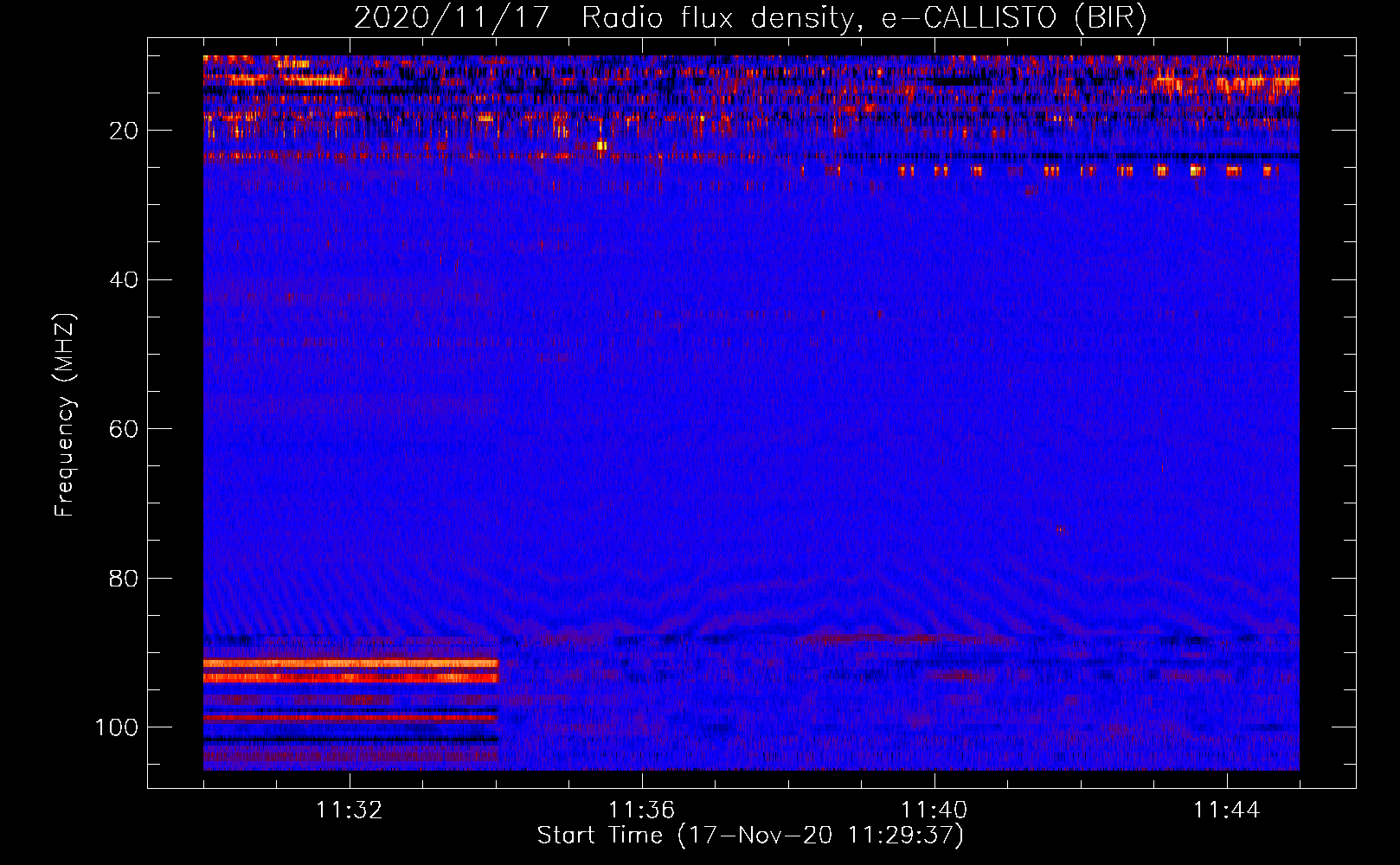Click the 11:44 time tick label
The width and height of the screenshot is (1400, 865).
(1227, 811)
